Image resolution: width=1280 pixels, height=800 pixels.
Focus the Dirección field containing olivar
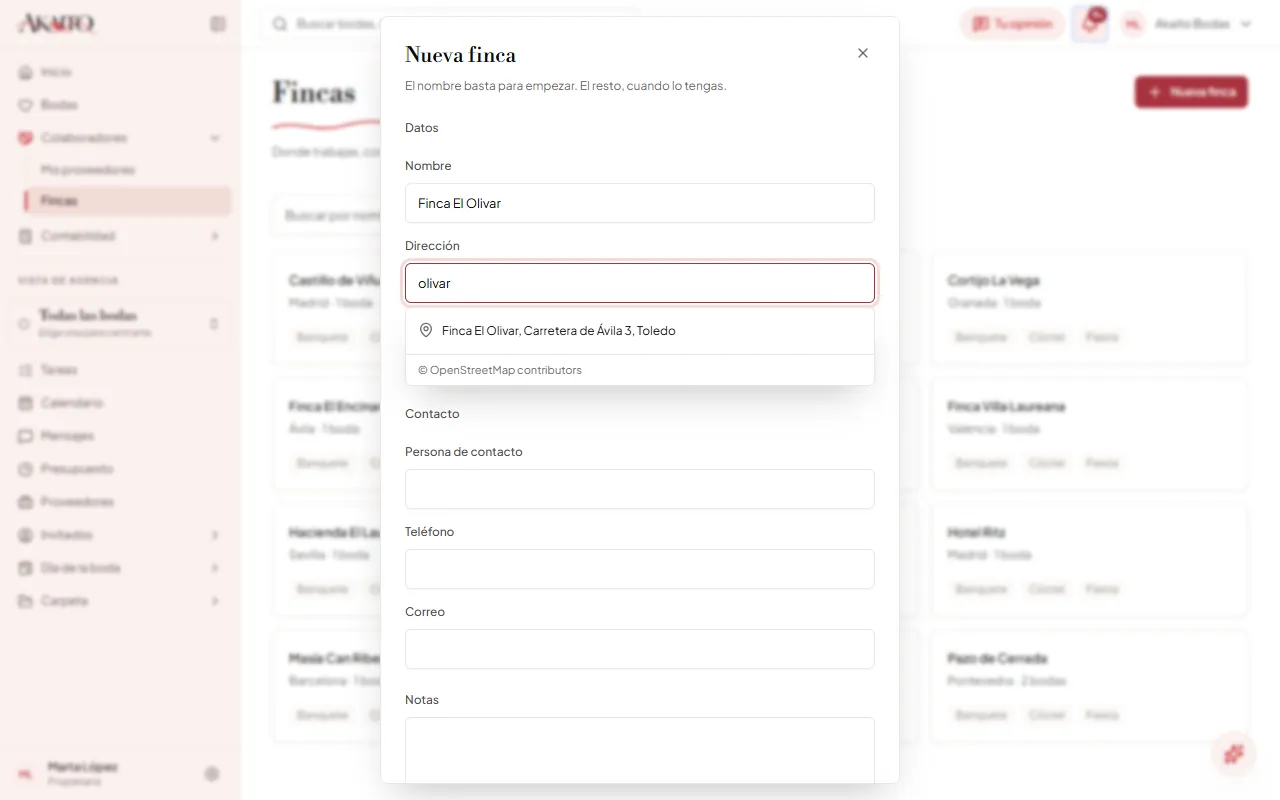tap(640, 283)
